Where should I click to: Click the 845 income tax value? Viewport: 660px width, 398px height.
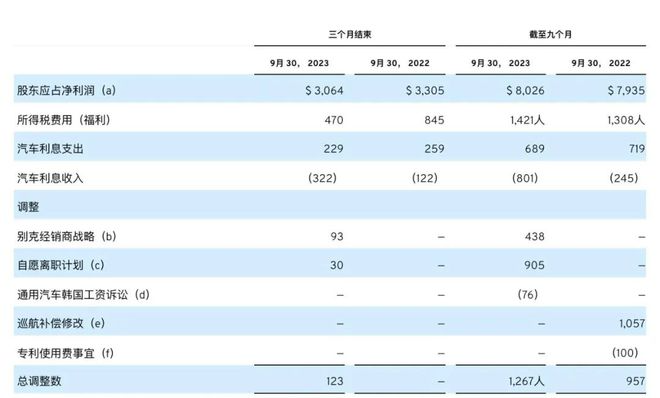pyautogui.click(x=434, y=120)
